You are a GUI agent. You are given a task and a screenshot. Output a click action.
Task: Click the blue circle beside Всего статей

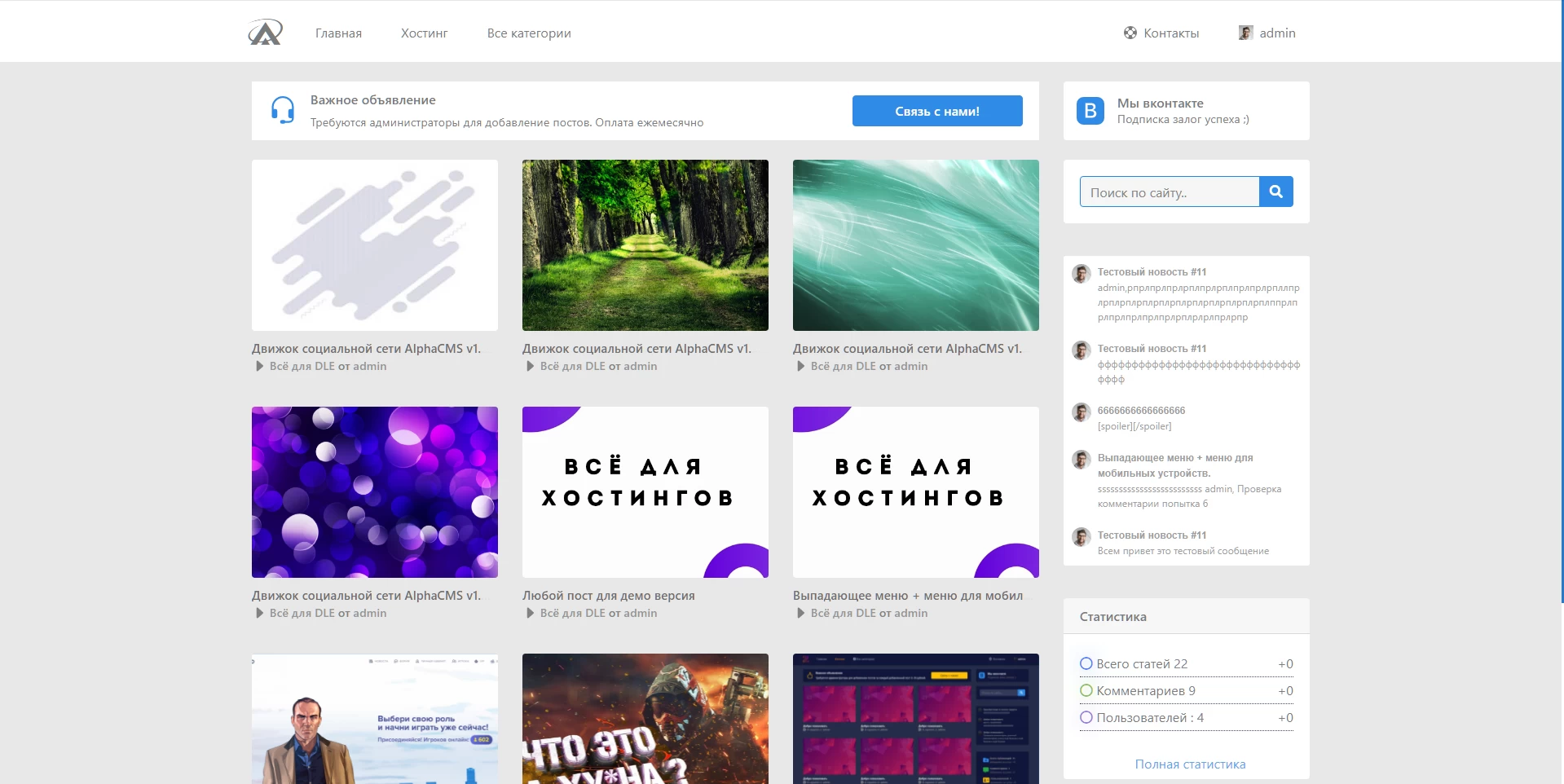(x=1086, y=663)
